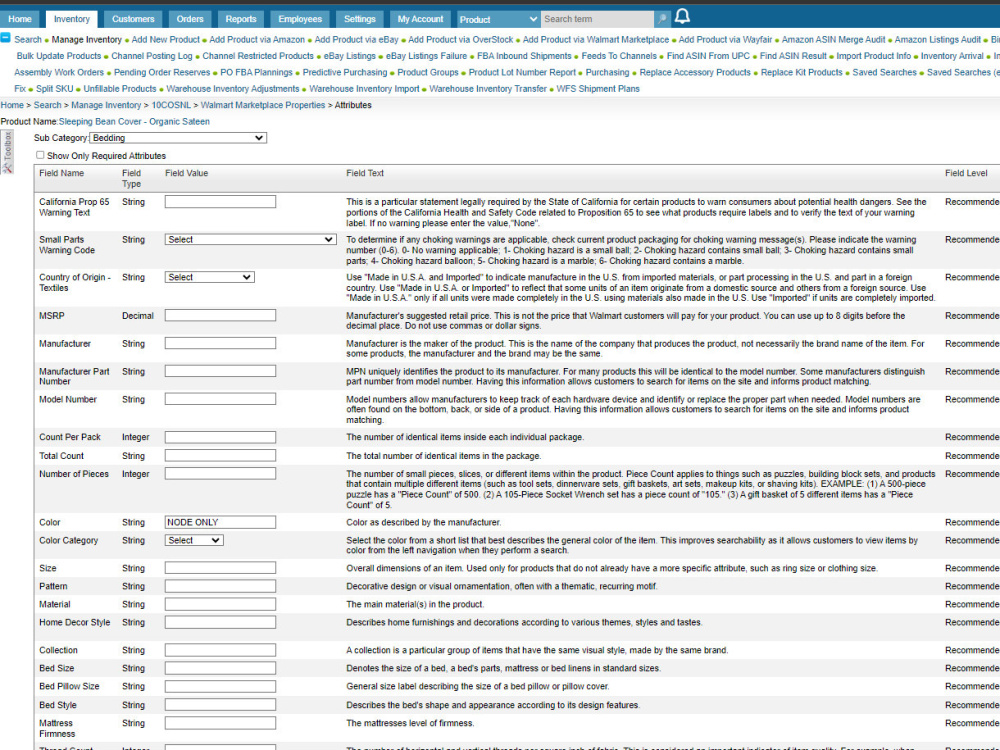This screenshot has width=1000, height=750.
Task: Open the notifications bell icon
Action: 682,17
